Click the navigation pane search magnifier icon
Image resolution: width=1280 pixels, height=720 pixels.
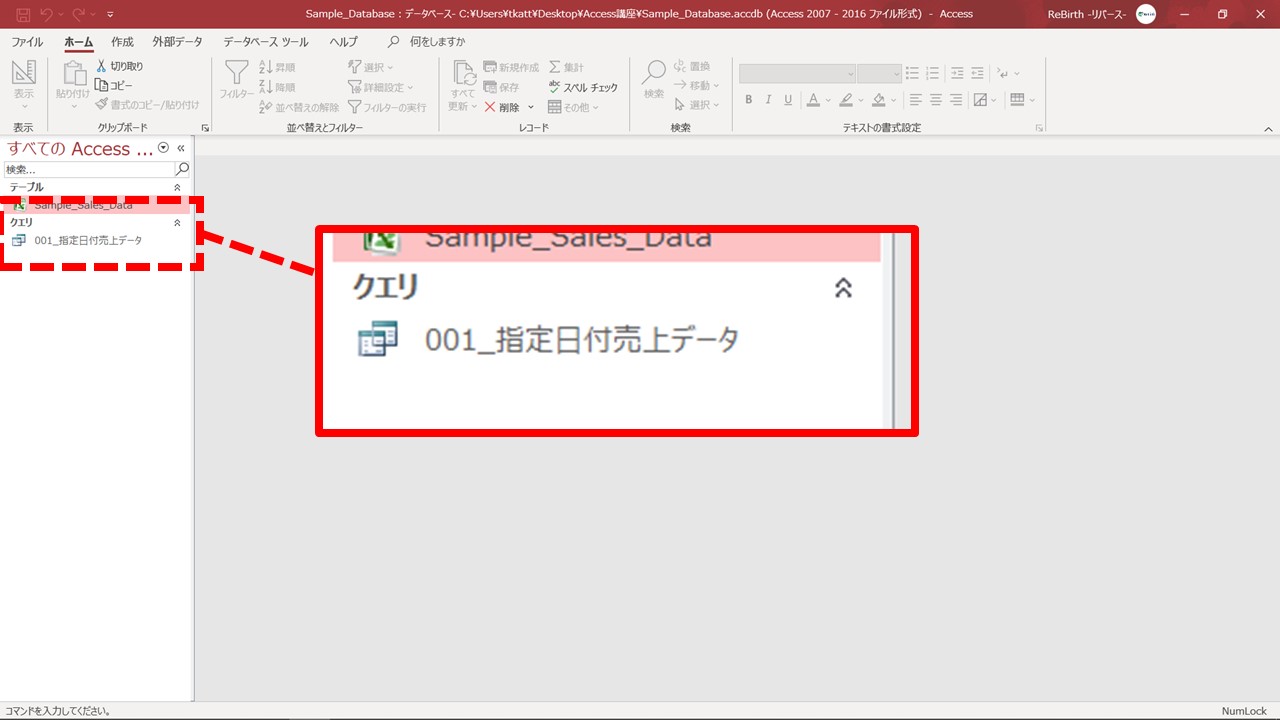click(182, 169)
